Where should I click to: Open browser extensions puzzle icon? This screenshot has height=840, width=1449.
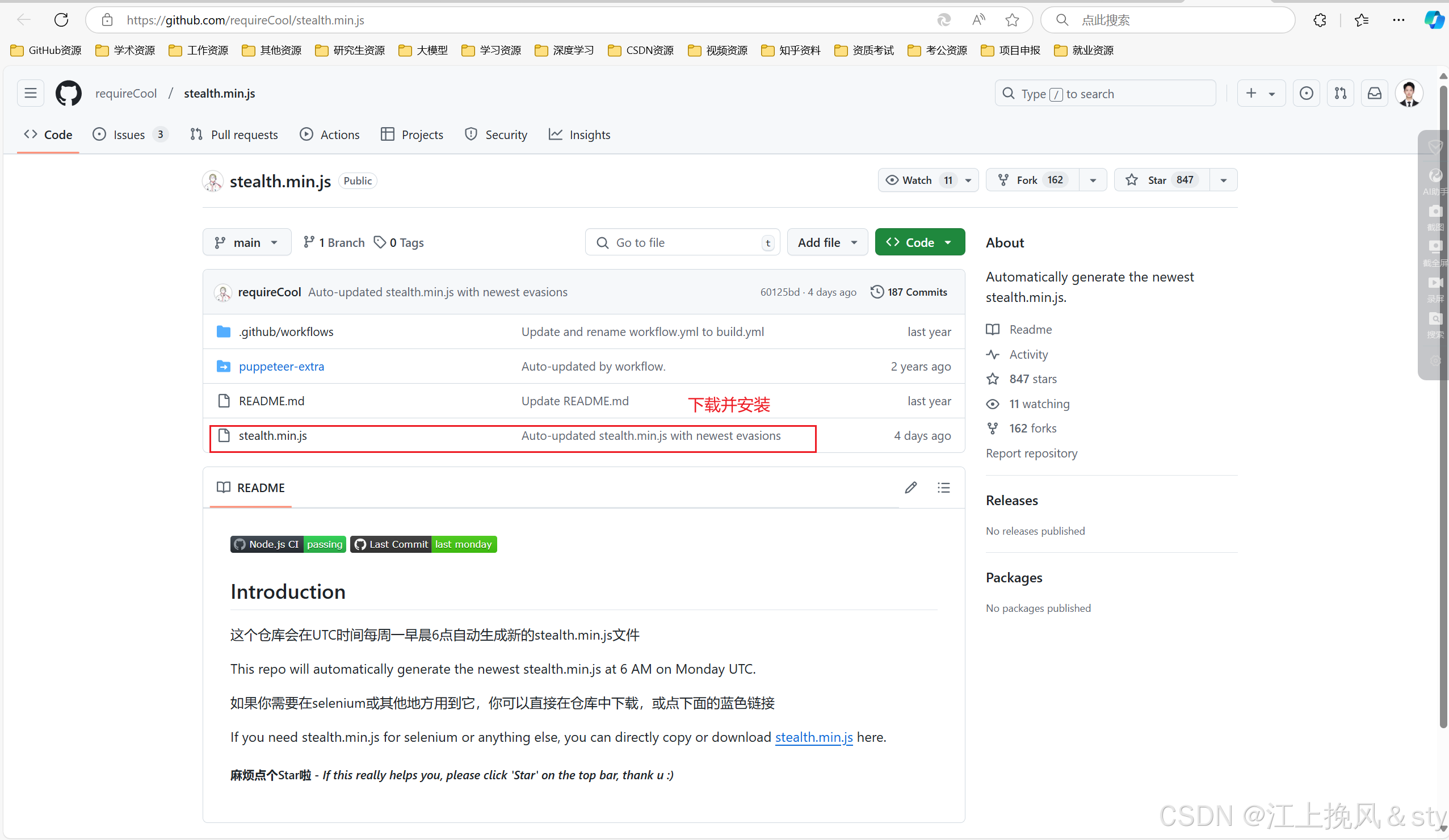(1320, 20)
